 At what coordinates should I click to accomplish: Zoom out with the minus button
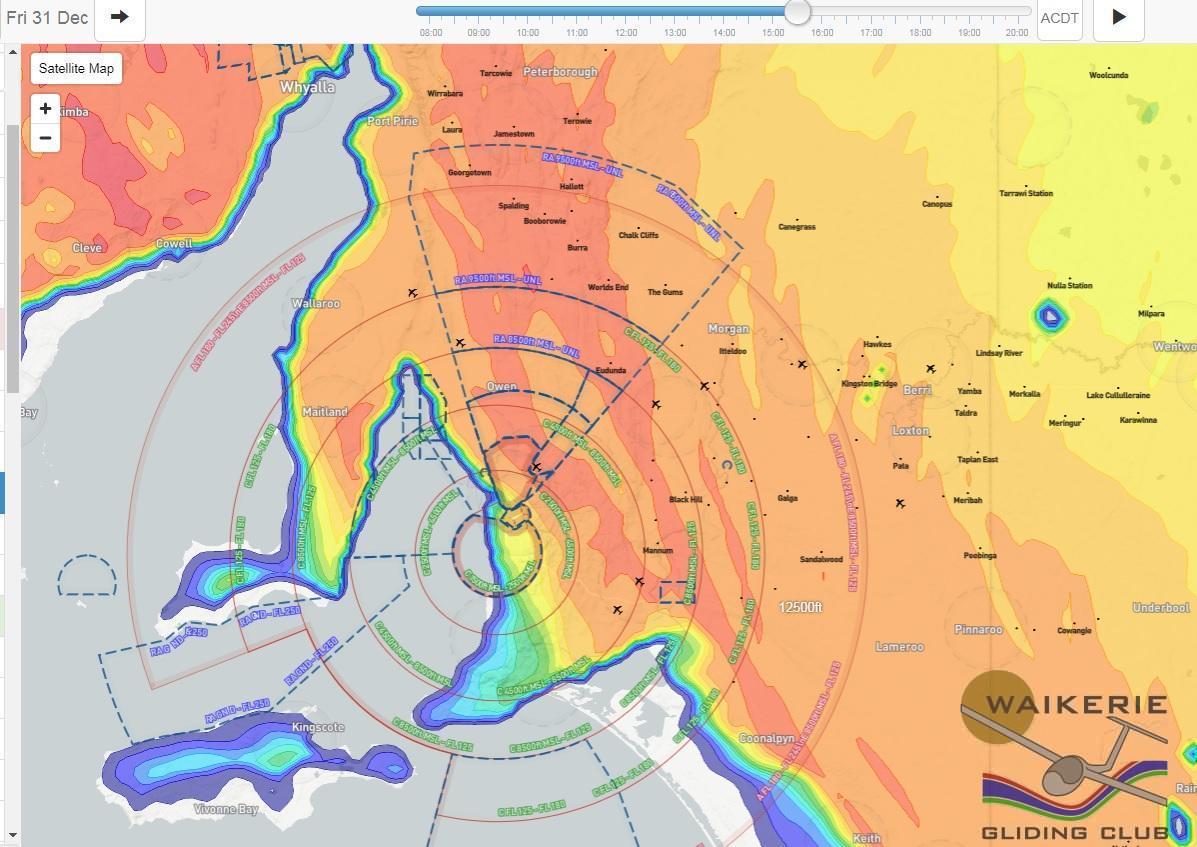(x=45, y=137)
